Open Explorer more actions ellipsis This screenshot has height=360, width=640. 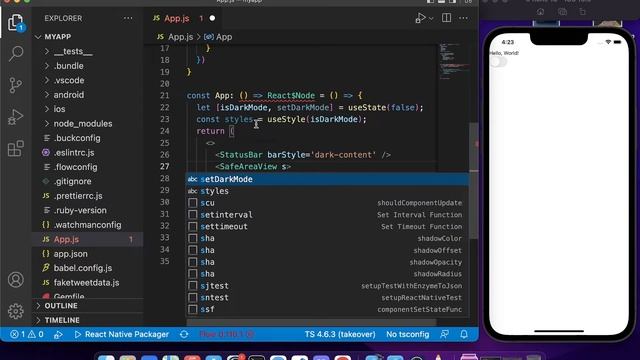(x=128, y=18)
